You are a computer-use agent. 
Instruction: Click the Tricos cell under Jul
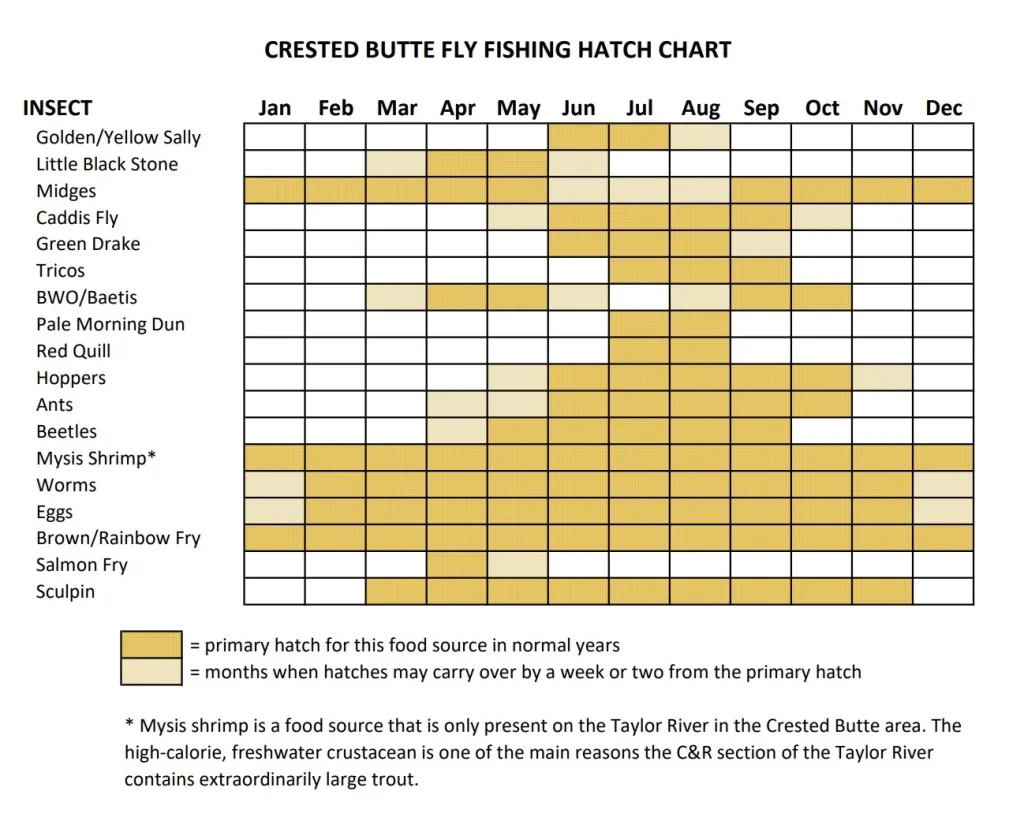click(x=639, y=271)
